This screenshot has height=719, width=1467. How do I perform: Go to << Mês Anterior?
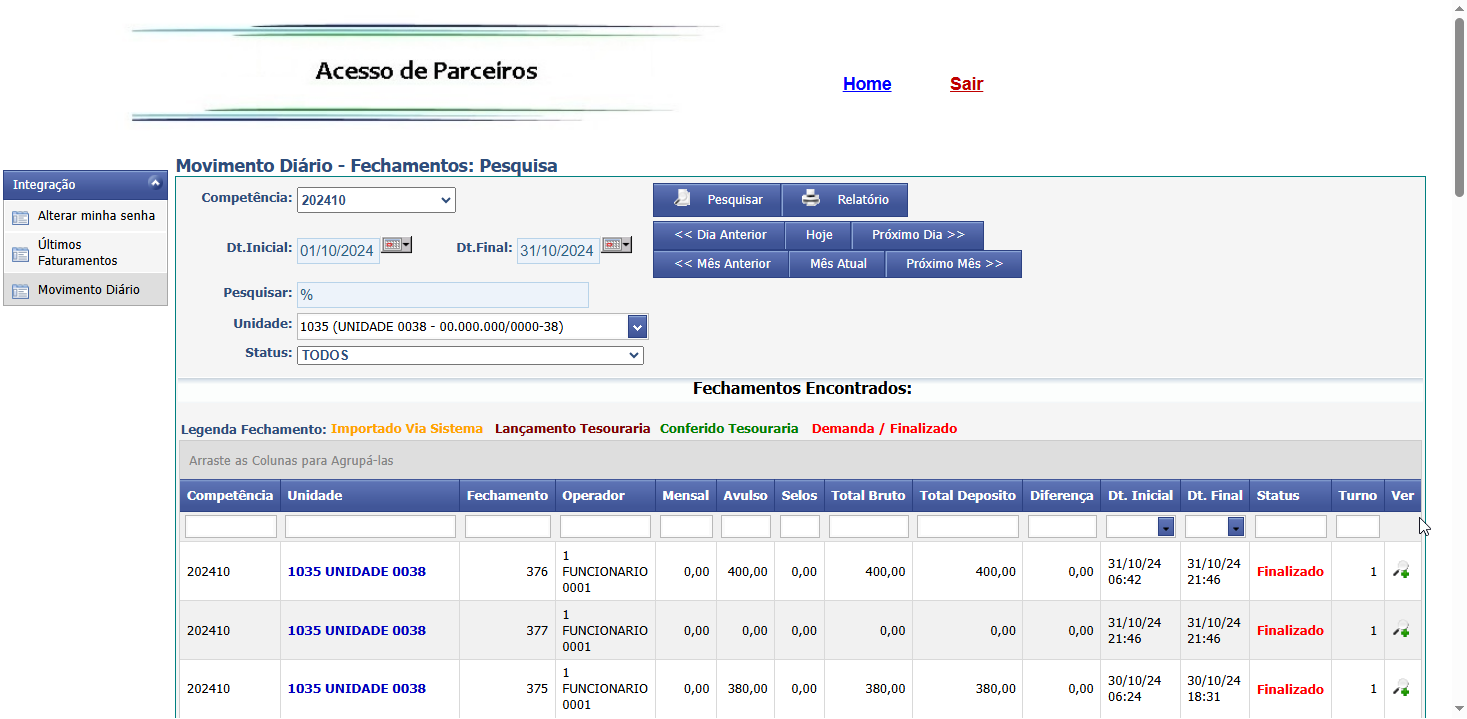pos(722,264)
